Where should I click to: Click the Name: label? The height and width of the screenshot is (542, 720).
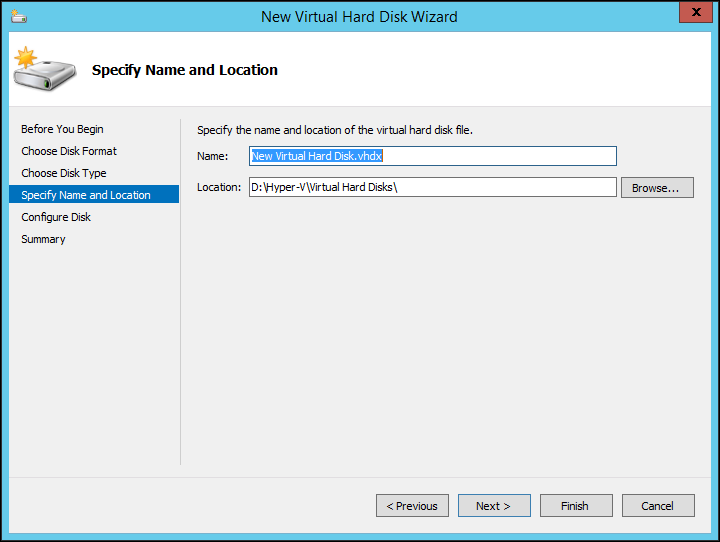tap(212, 156)
